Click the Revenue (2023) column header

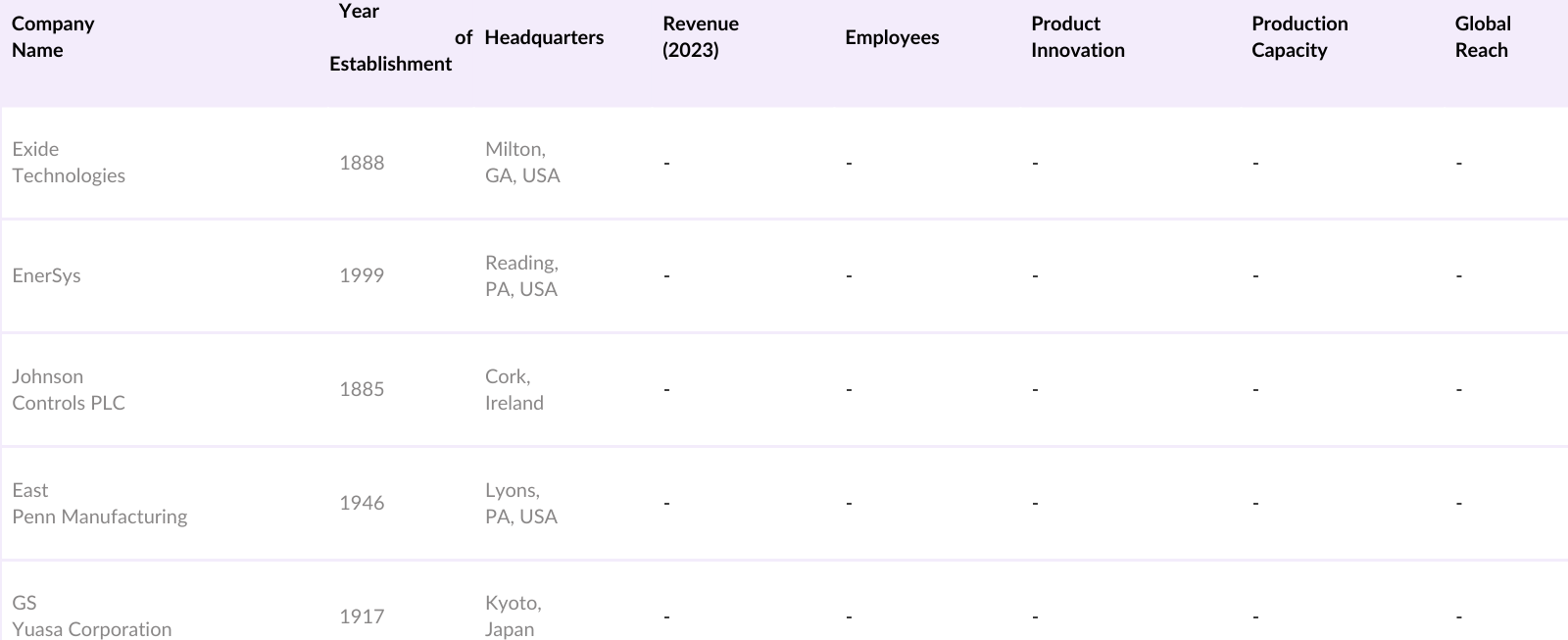(x=701, y=37)
